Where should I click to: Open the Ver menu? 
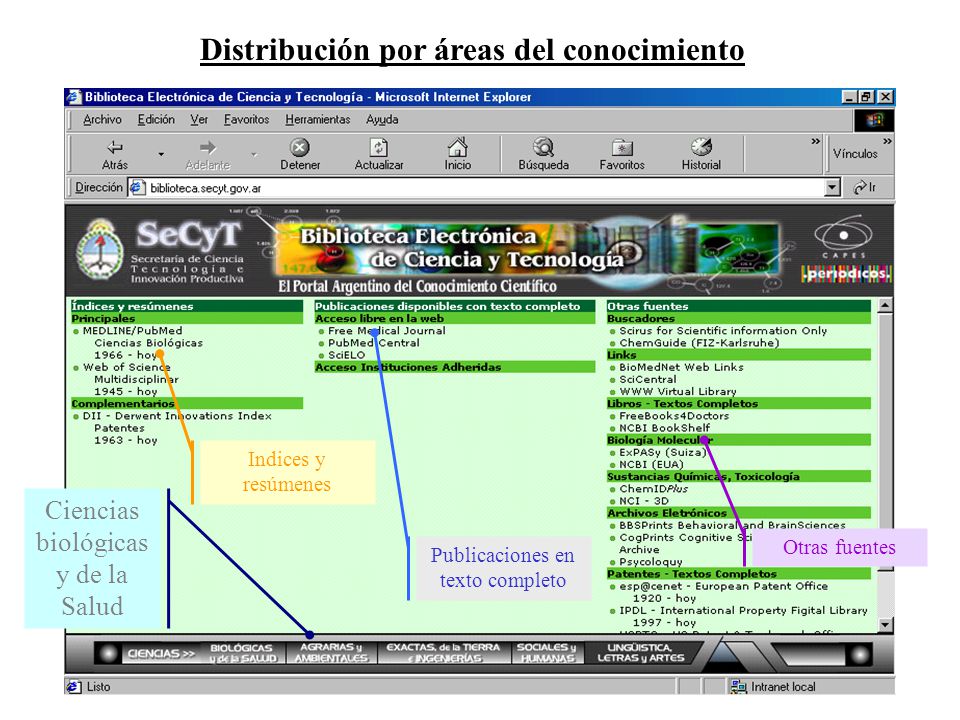point(199,119)
